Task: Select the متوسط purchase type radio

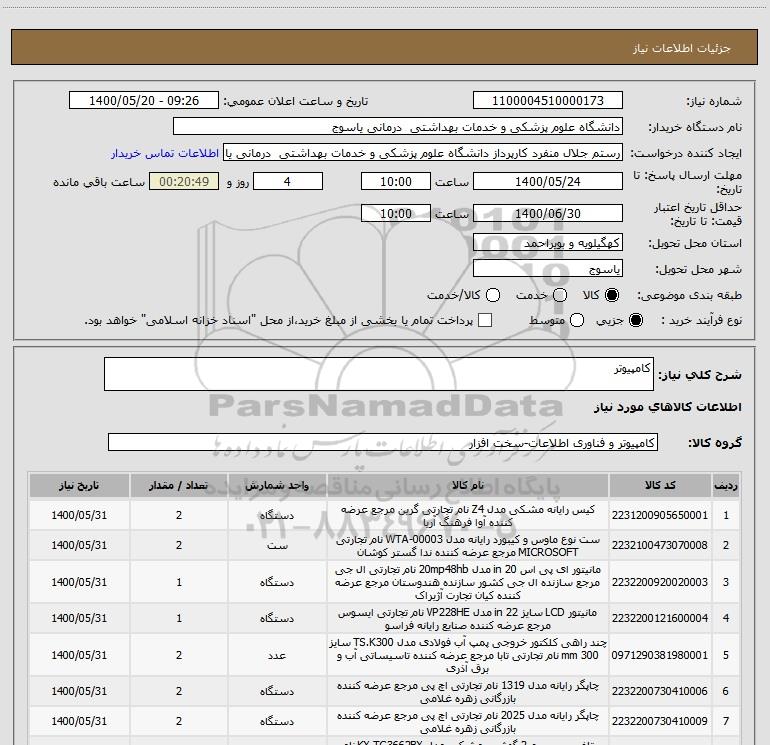Action: [x=577, y=320]
